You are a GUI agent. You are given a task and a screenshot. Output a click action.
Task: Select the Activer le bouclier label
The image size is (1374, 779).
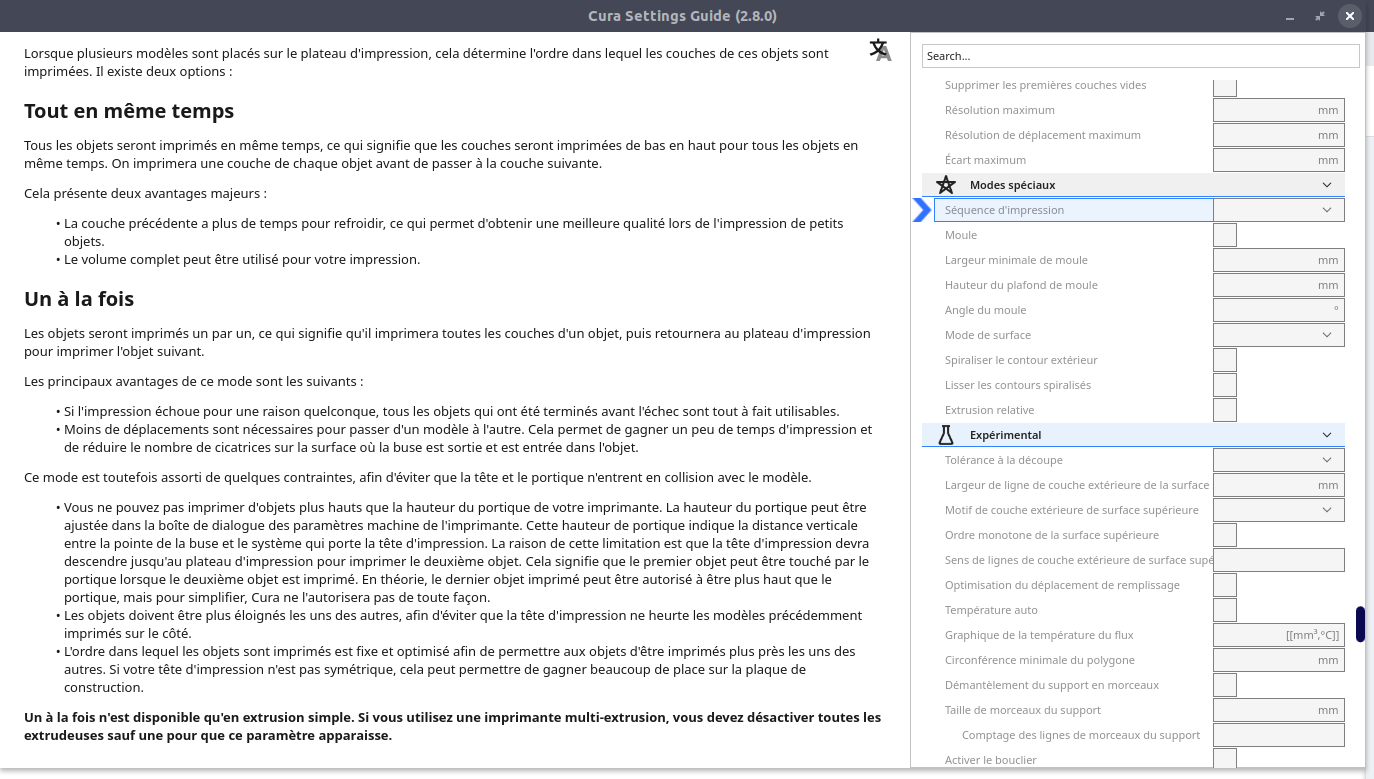pos(991,760)
